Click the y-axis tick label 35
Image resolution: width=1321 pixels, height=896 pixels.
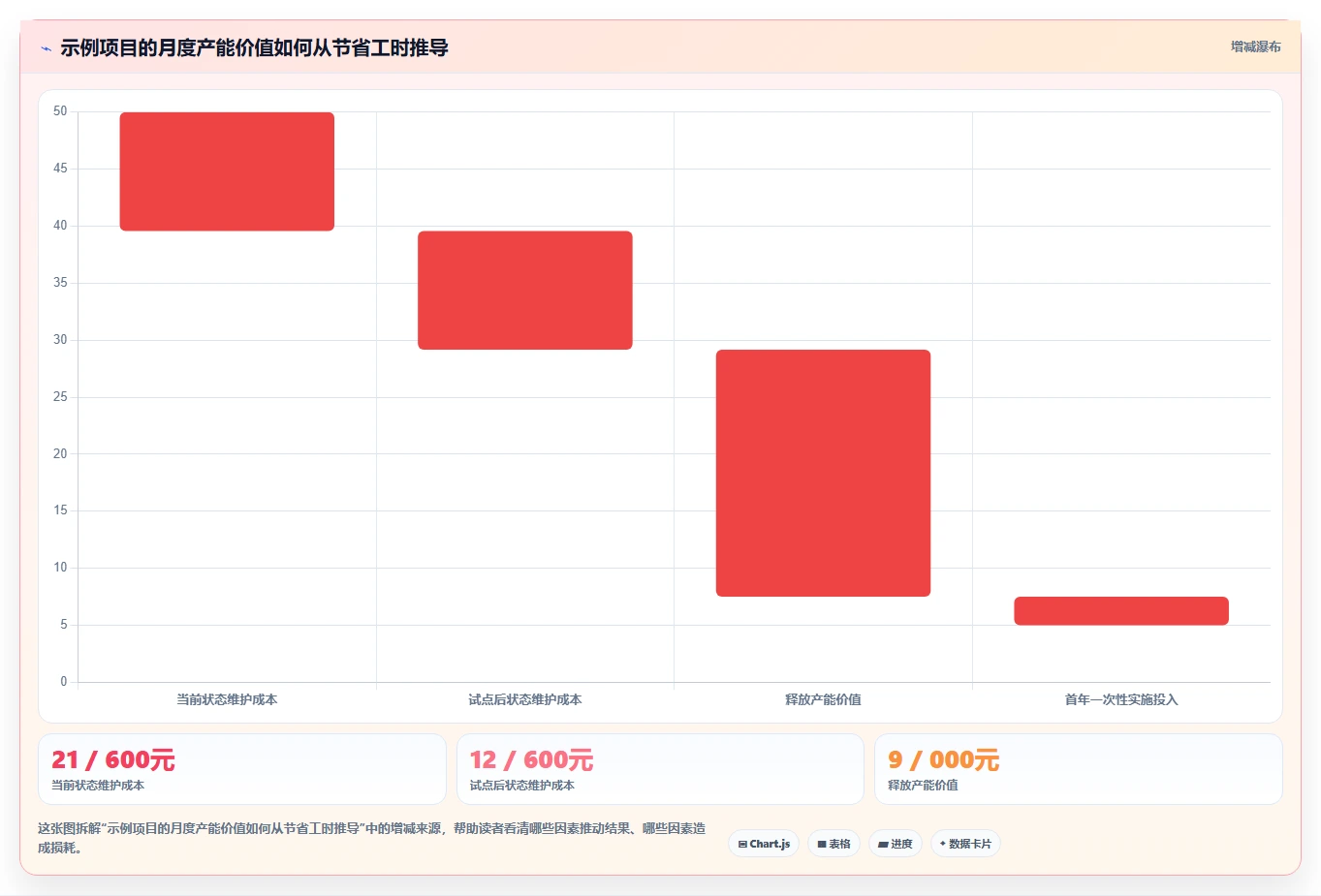pos(60,283)
